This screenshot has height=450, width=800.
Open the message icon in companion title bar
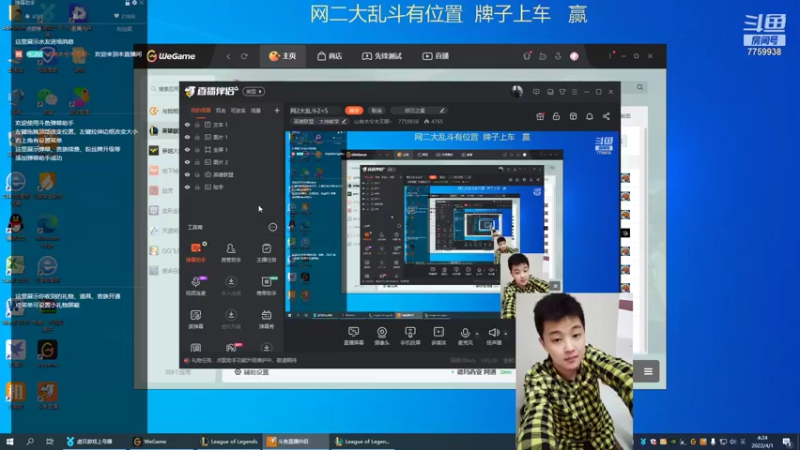[x=536, y=92]
